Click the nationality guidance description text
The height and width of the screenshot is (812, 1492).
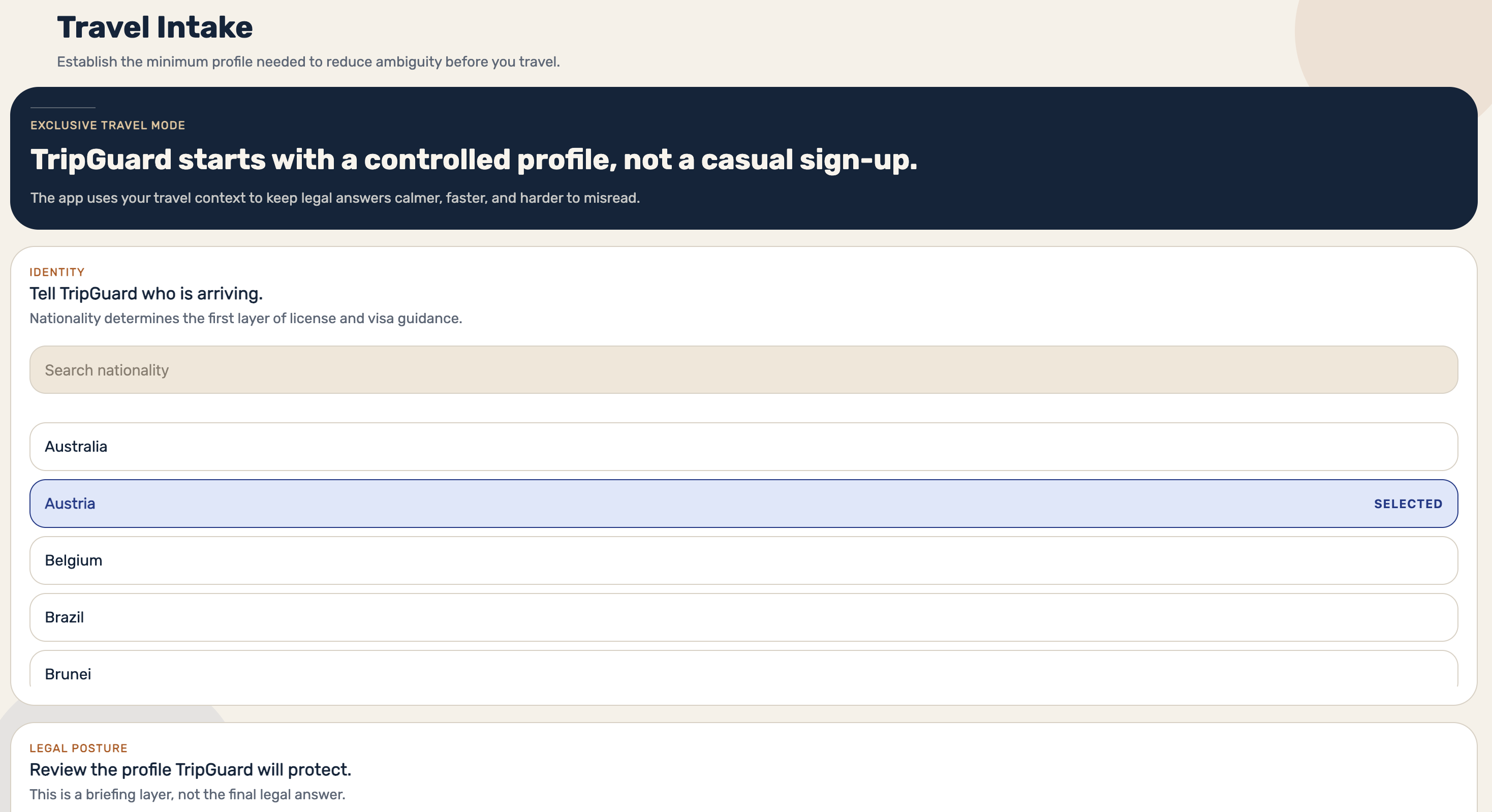click(x=245, y=319)
